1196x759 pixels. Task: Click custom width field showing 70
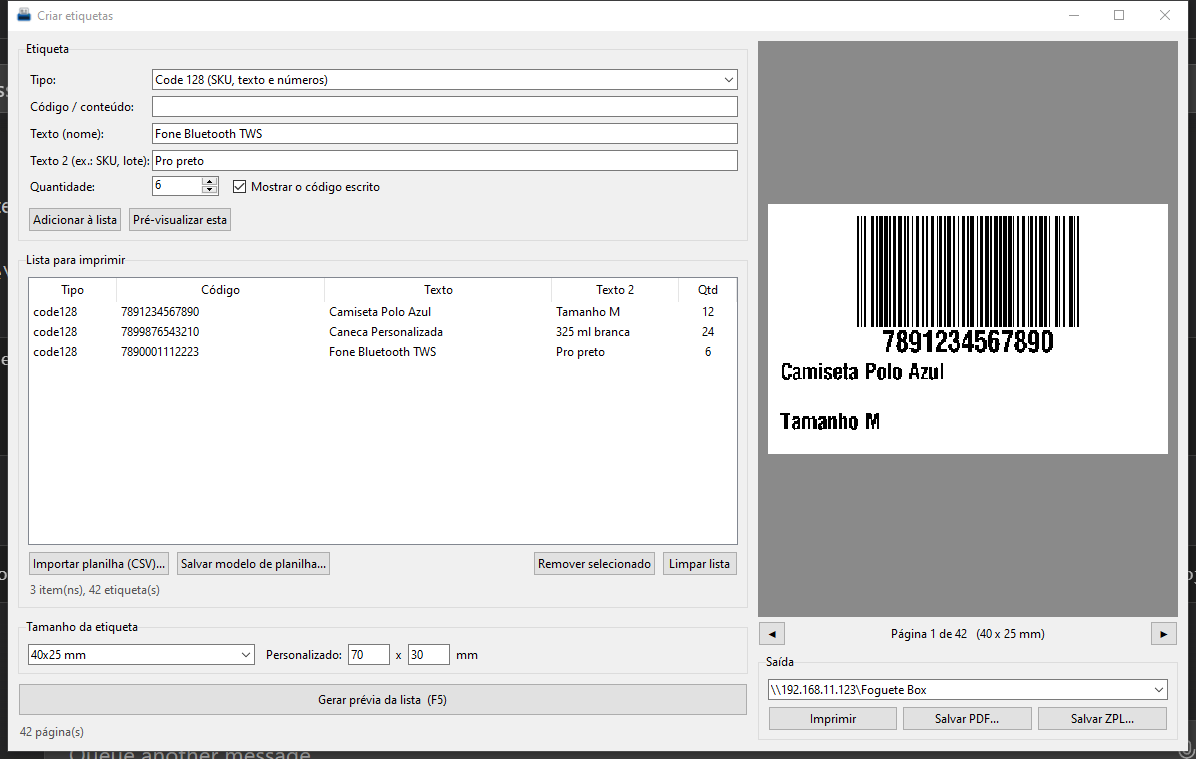coord(368,654)
